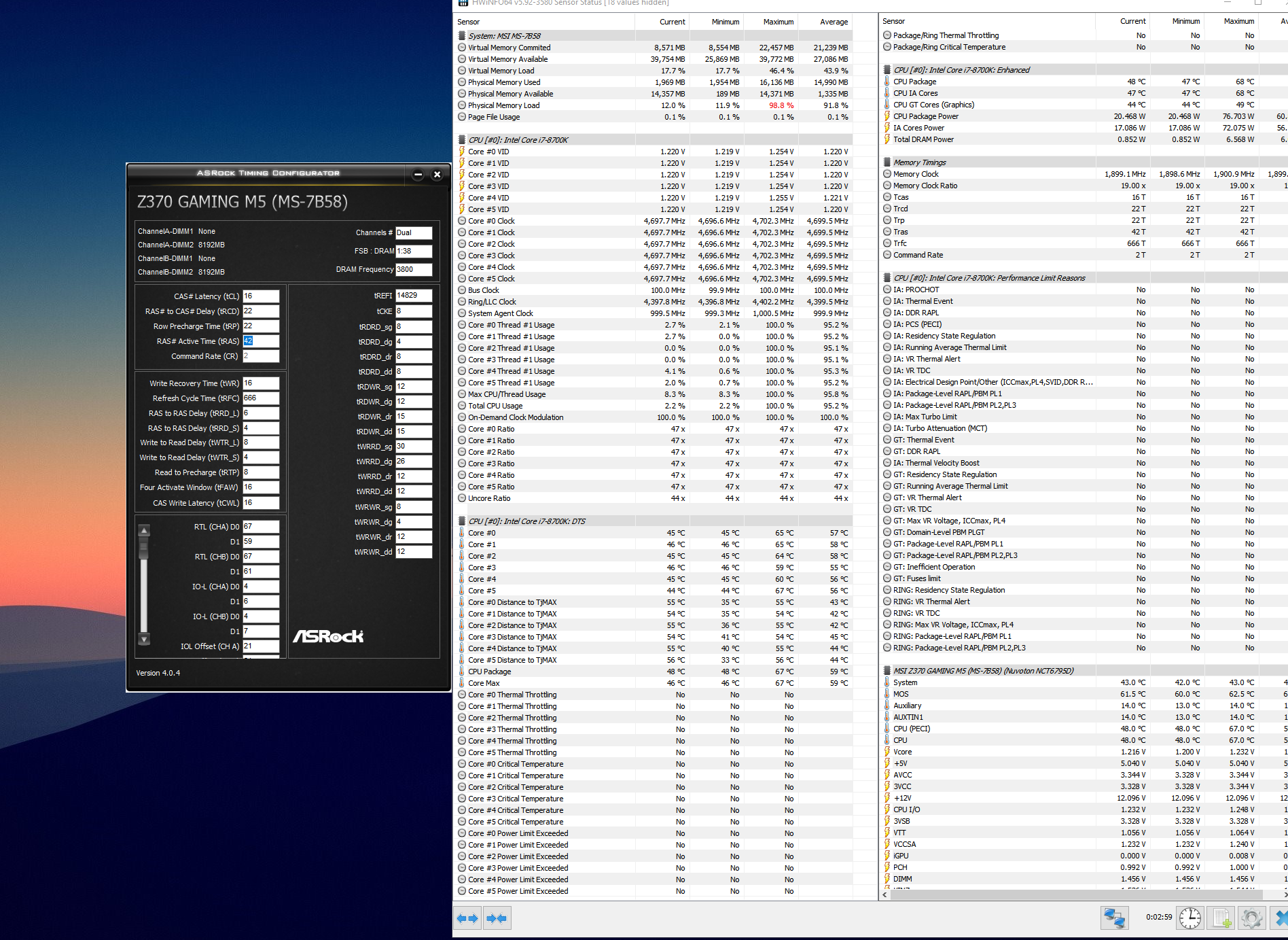The image size is (1288, 940).
Task: Close the ASRock Timing Configurator window
Action: (x=437, y=175)
